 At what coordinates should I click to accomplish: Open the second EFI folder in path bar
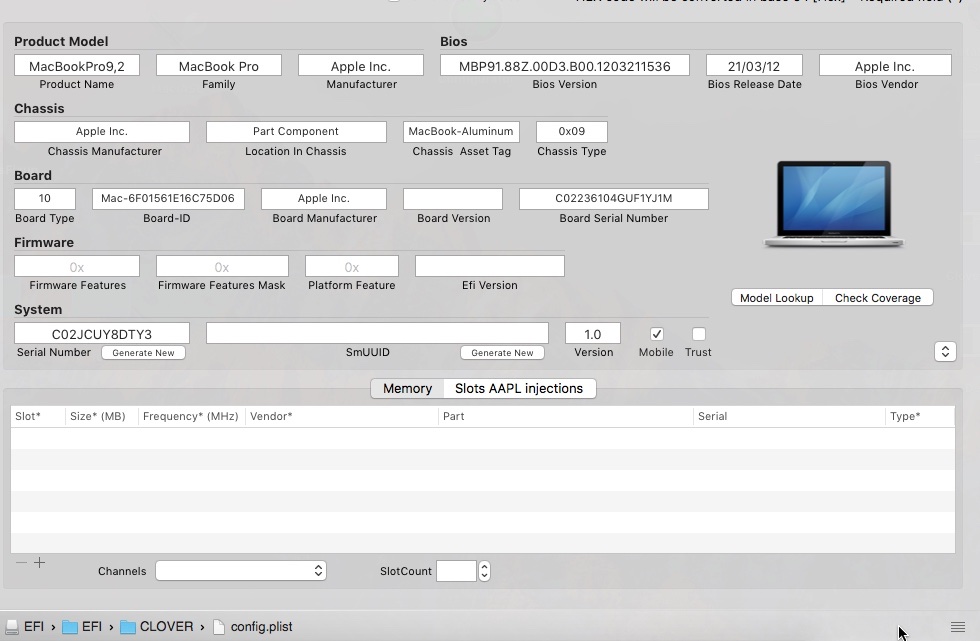click(x=82, y=627)
